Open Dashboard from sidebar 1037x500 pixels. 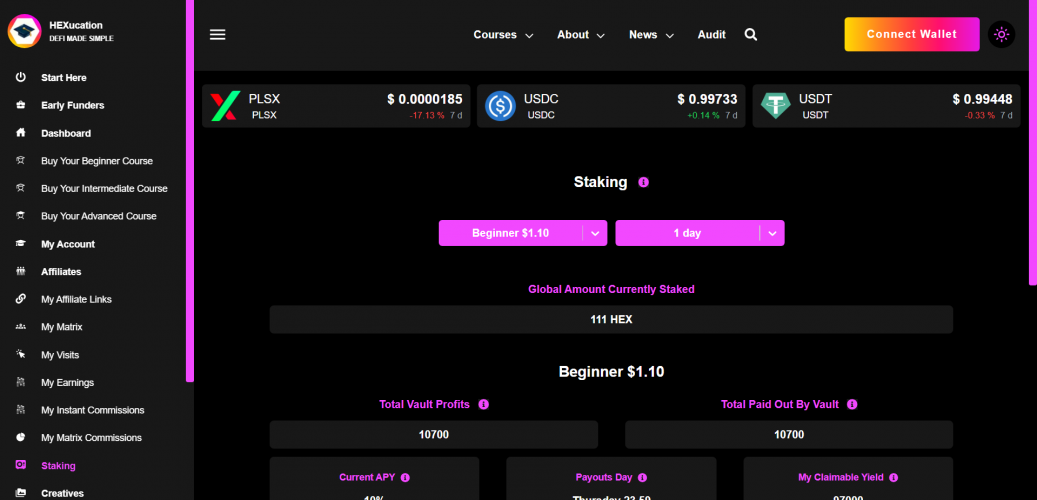pyautogui.click(x=66, y=133)
